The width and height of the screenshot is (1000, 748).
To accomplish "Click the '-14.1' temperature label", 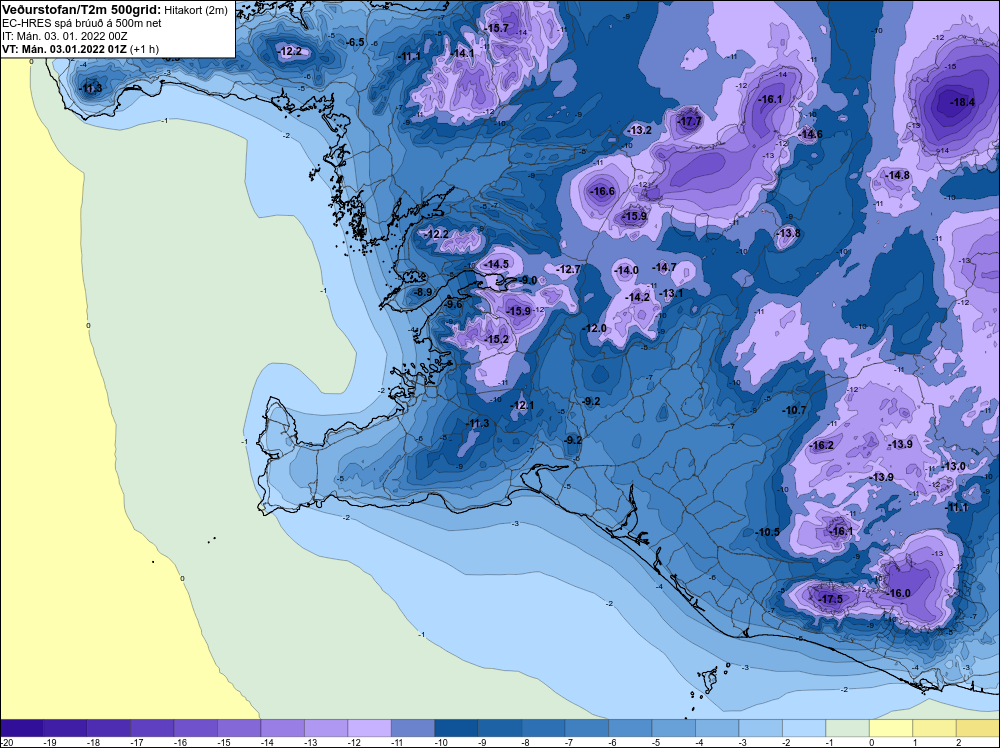I will click(462, 54).
